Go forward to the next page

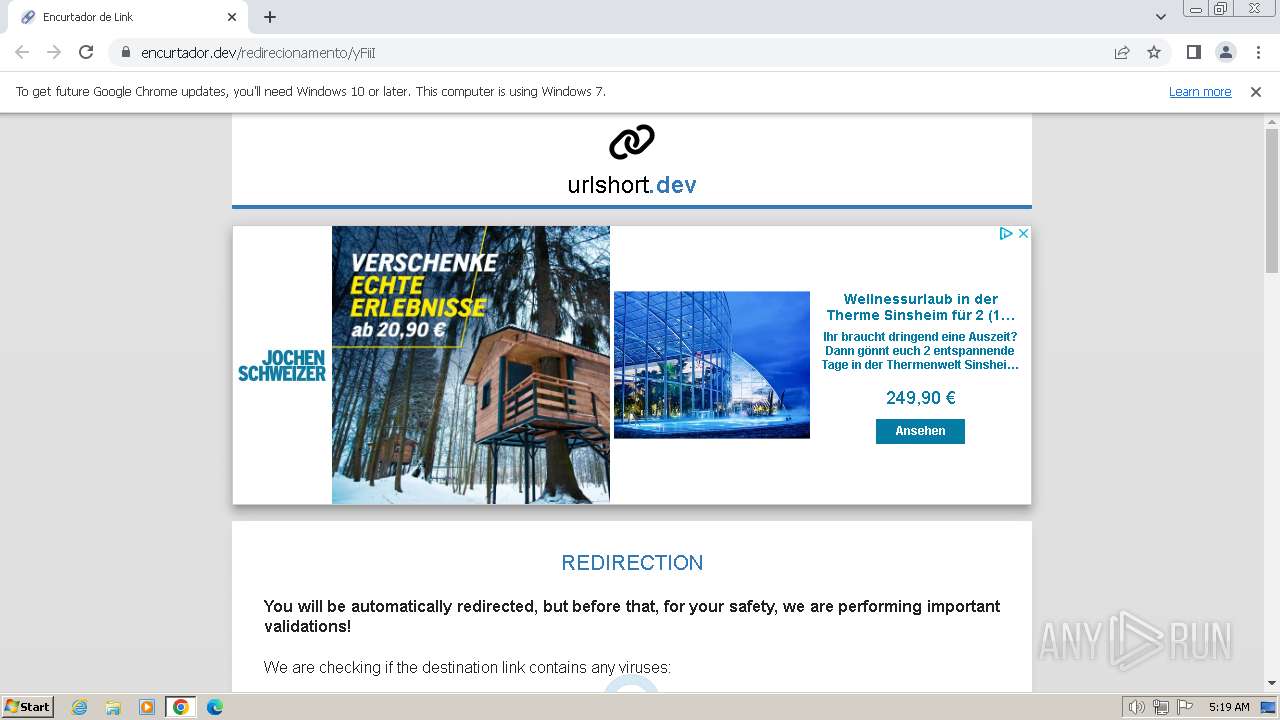pyautogui.click(x=54, y=52)
